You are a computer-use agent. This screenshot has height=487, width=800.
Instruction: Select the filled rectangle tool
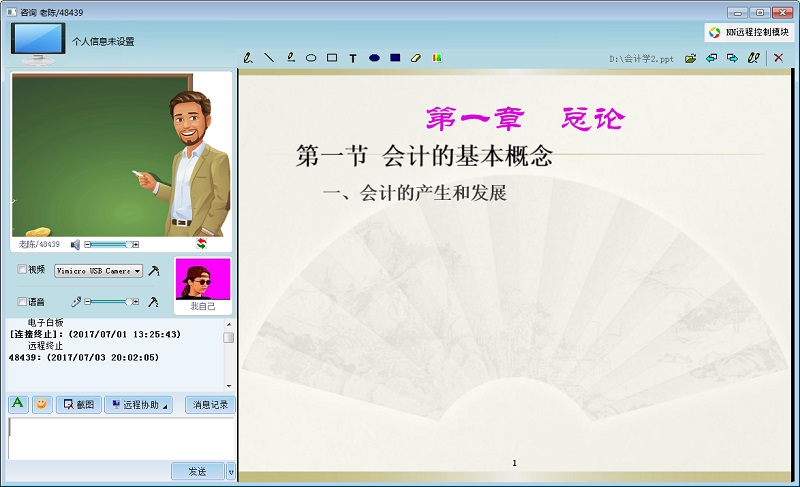[395, 58]
